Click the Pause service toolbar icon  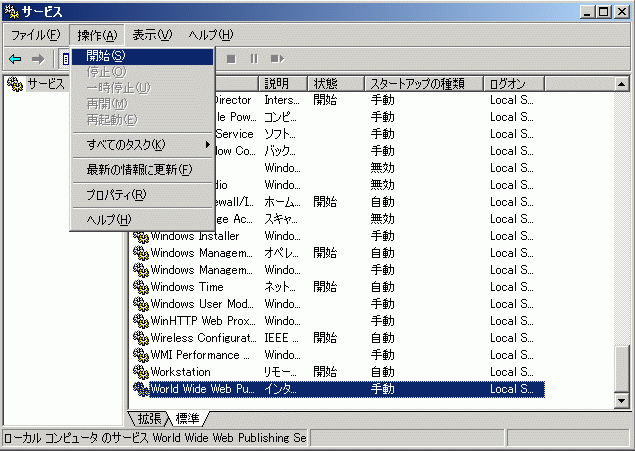click(254, 59)
